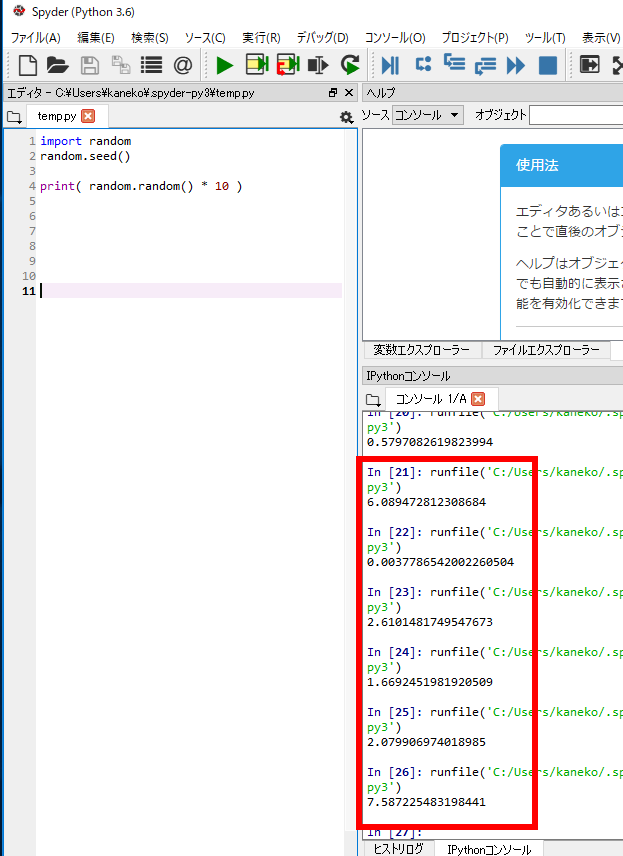Open the ツール(T) menu

545,38
